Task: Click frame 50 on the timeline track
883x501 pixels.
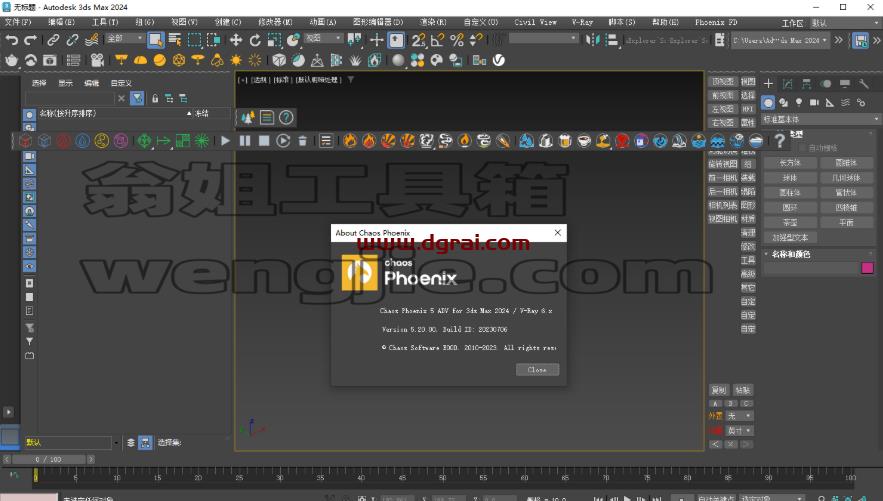Action: tap(442, 477)
